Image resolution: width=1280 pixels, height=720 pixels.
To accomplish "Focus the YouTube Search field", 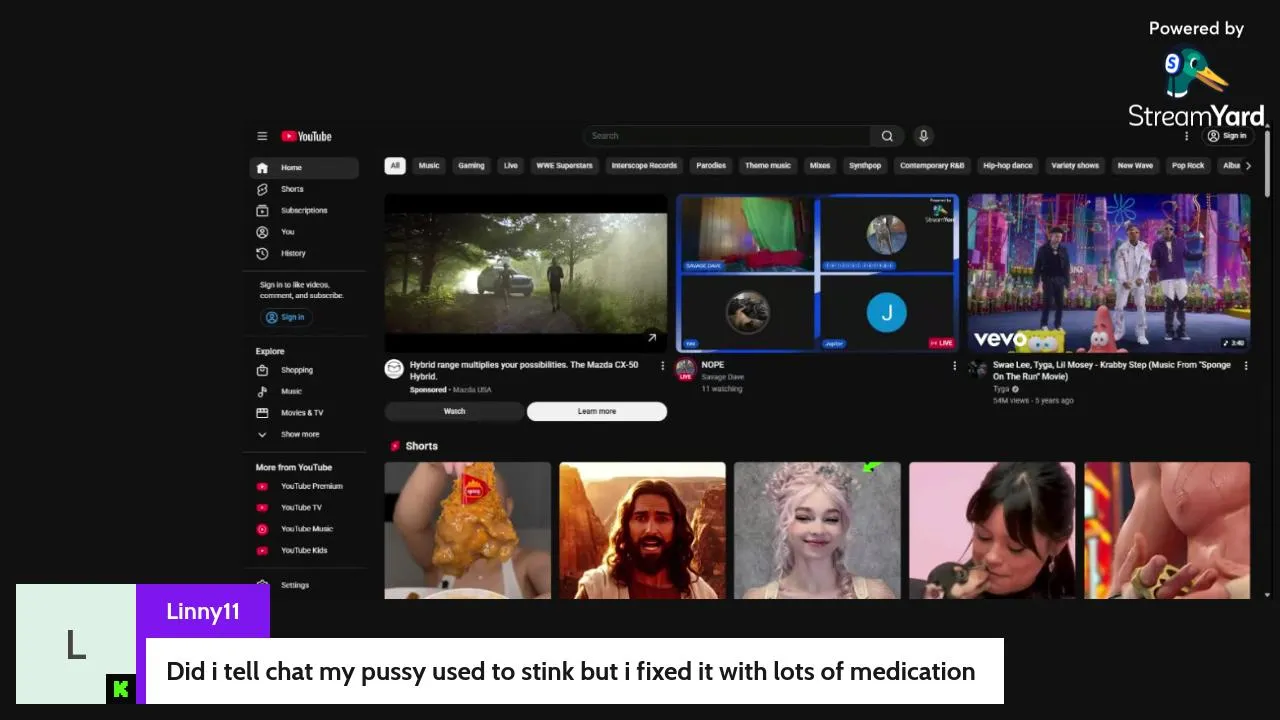I will coord(727,136).
